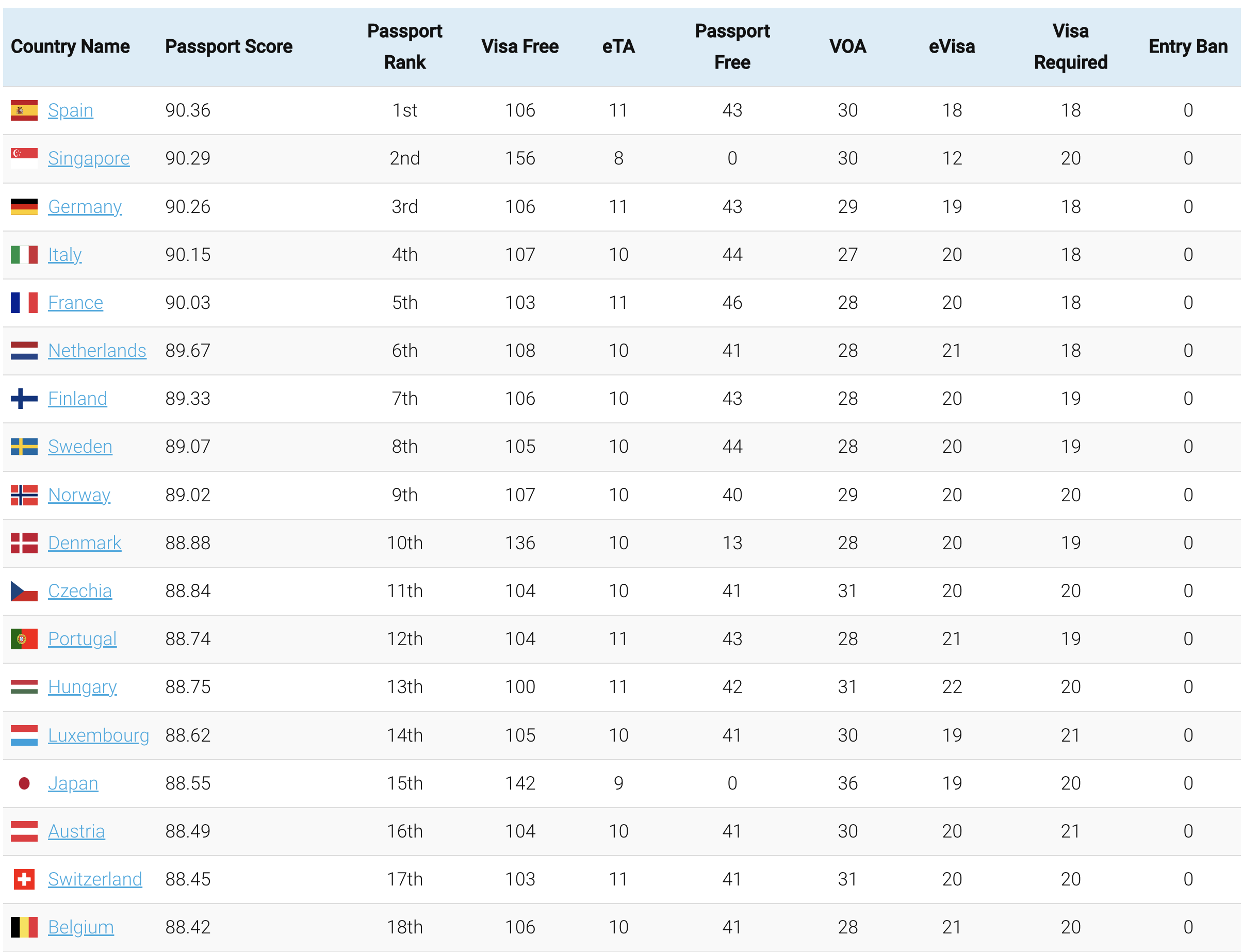
Task: Click the Czechia flag icon
Action: coord(24,590)
